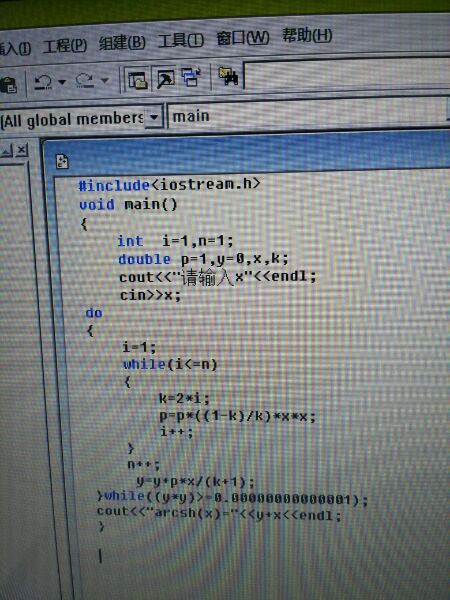Close the left workspace panel
The image size is (450, 600).
click(22, 150)
